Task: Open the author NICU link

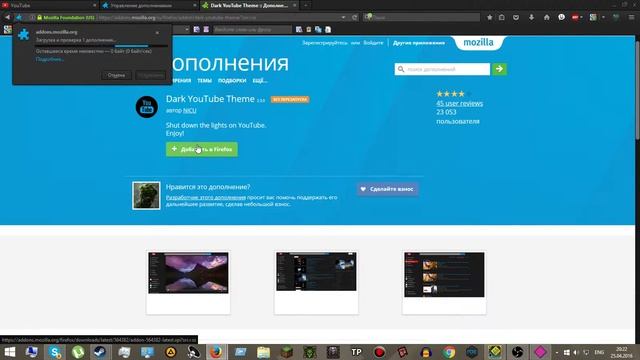Action: coord(189,110)
